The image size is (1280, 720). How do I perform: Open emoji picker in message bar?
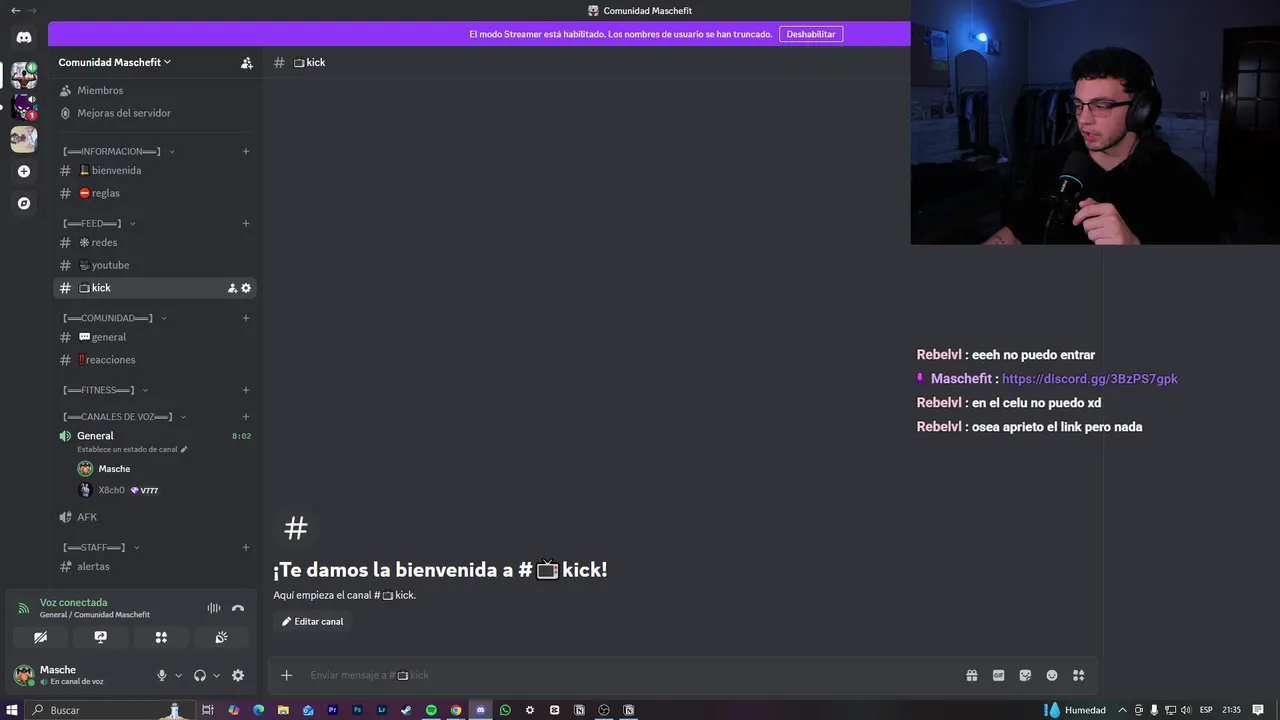pos(1052,675)
